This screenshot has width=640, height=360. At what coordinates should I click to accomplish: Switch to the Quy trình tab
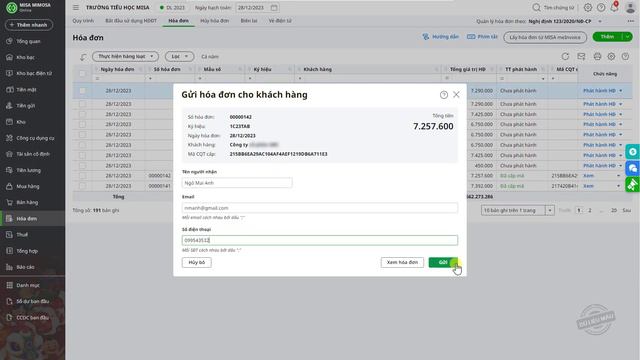point(83,21)
